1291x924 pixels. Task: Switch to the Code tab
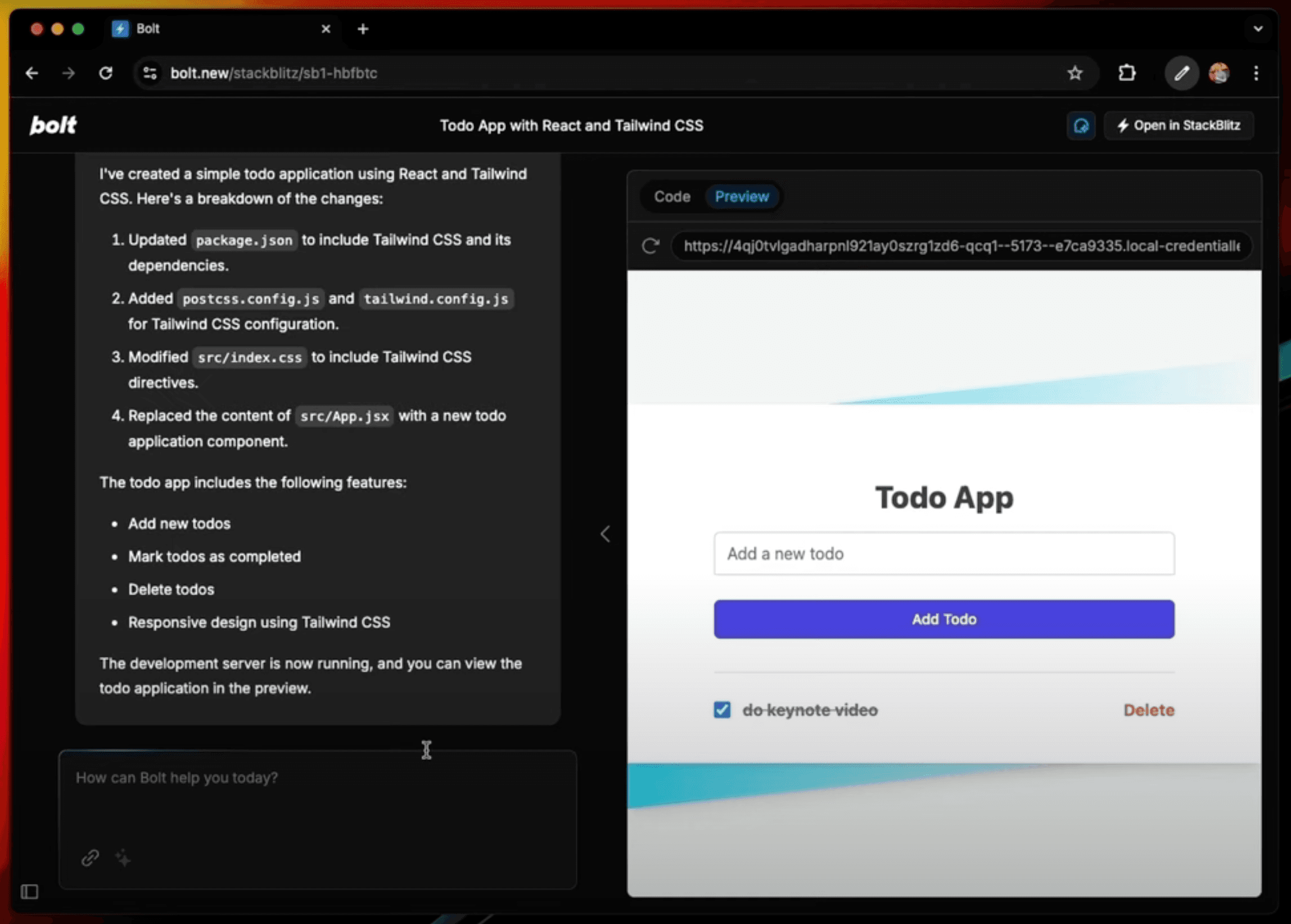672,196
